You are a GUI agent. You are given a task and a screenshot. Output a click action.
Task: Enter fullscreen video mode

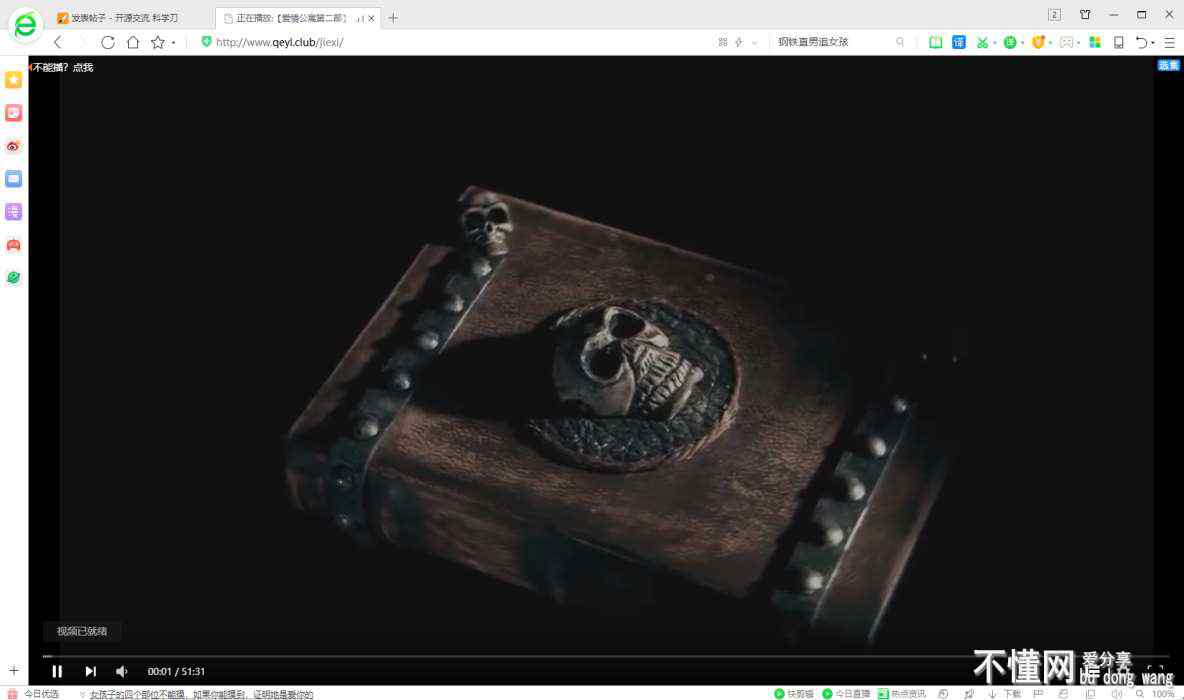point(1155,671)
